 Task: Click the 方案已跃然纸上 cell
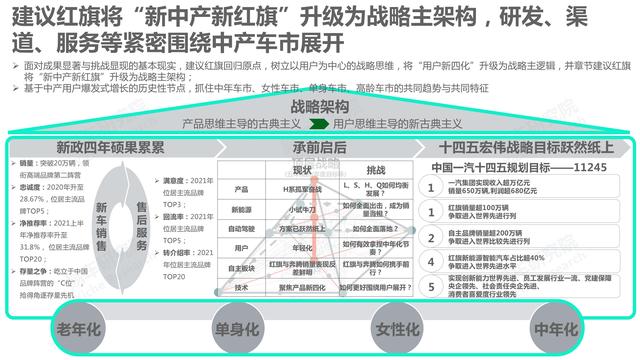[x=302, y=229]
